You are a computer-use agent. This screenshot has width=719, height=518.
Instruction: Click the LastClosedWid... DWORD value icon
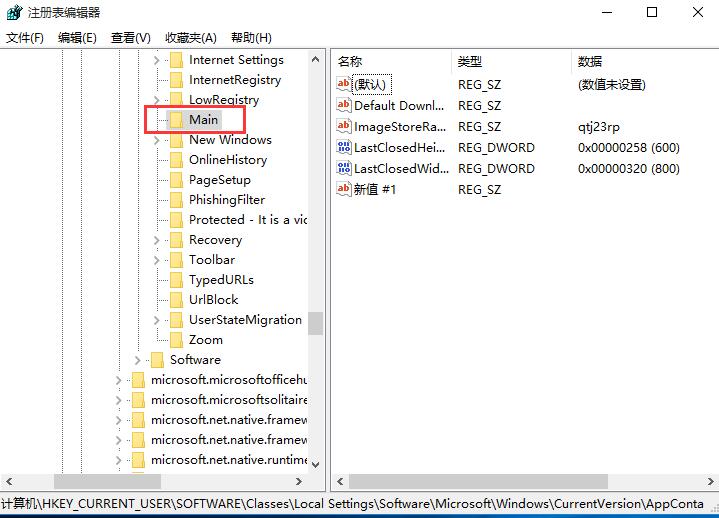344,168
